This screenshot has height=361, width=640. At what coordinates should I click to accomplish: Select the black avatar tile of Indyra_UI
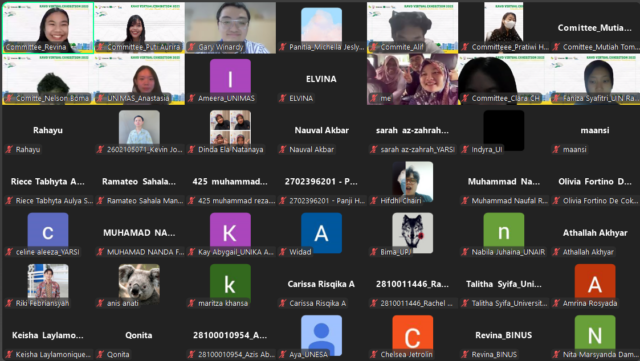[504, 130]
